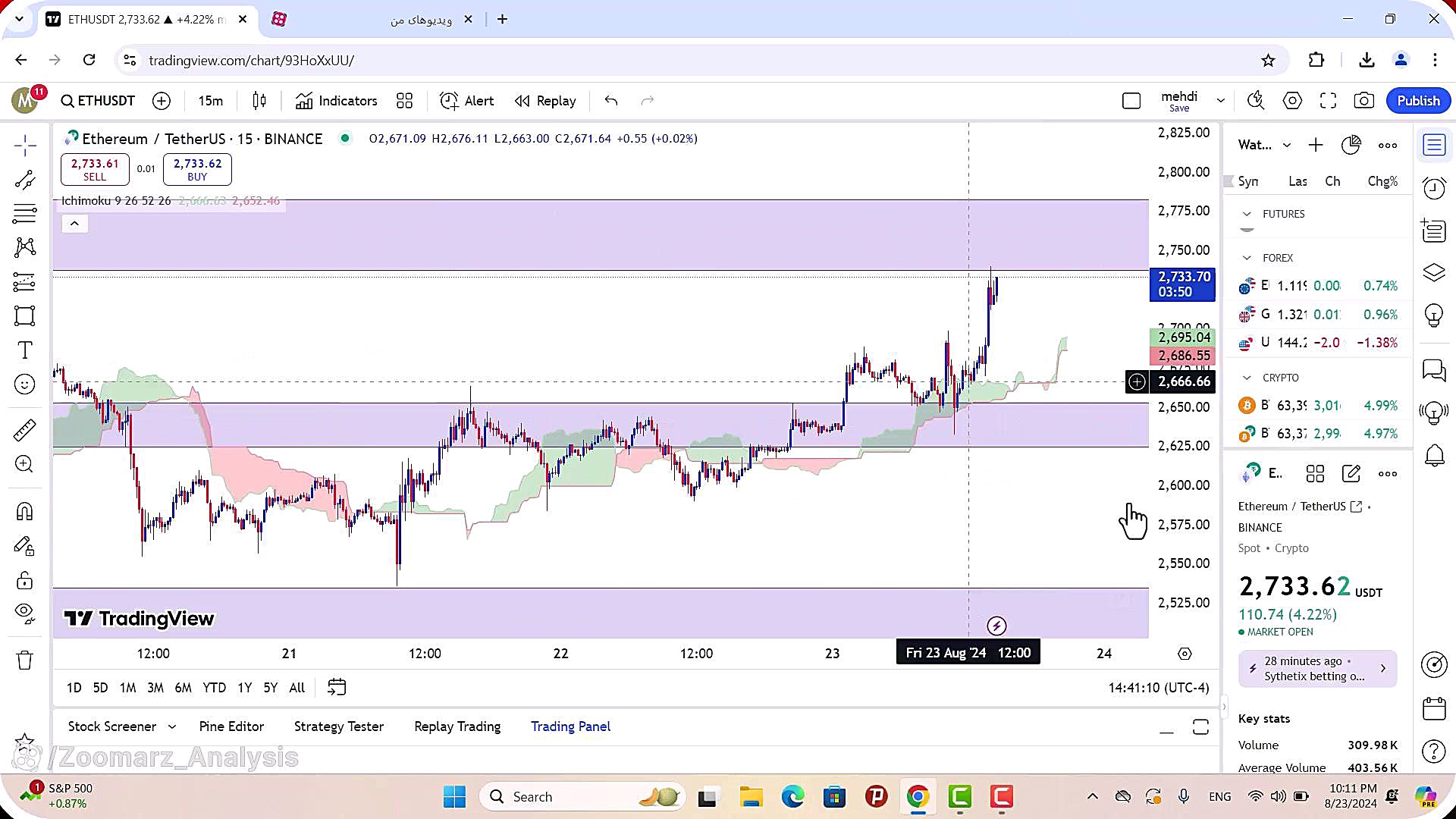Change the 15m chart interval
This screenshot has height=819, width=1456.
pos(210,101)
